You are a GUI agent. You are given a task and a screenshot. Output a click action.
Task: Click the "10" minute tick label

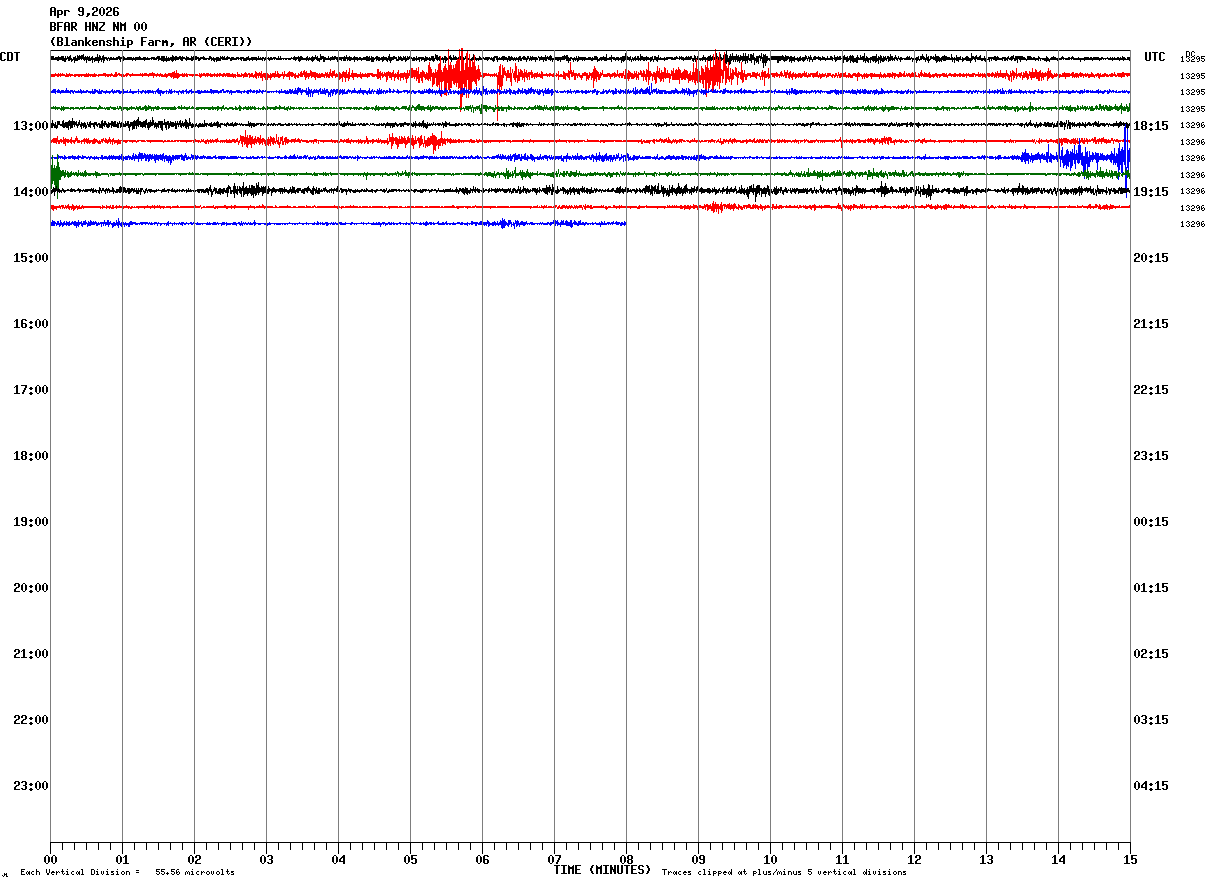point(770,860)
